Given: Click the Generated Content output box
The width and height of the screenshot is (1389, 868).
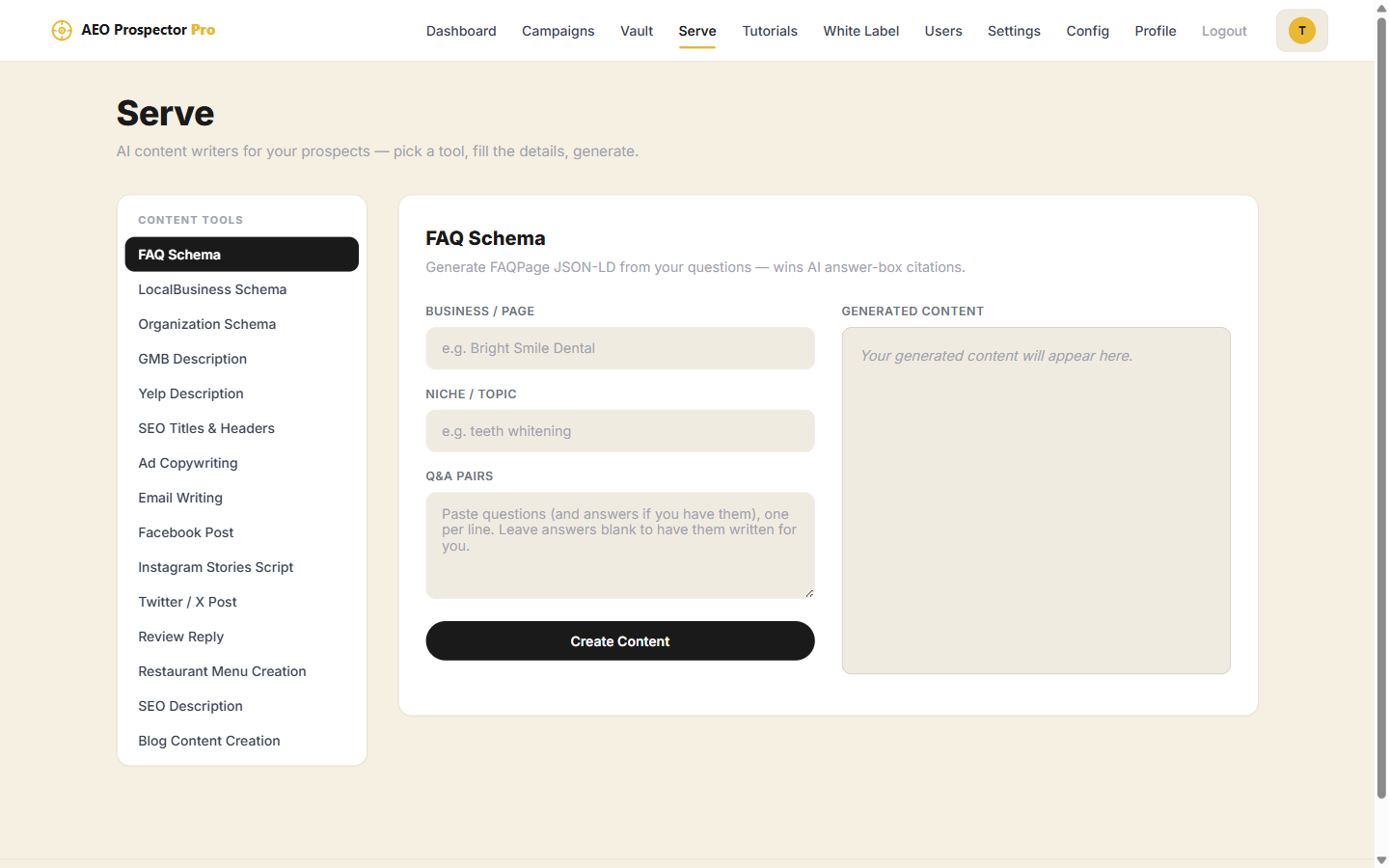Looking at the screenshot, I should [x=1036, y=501].
